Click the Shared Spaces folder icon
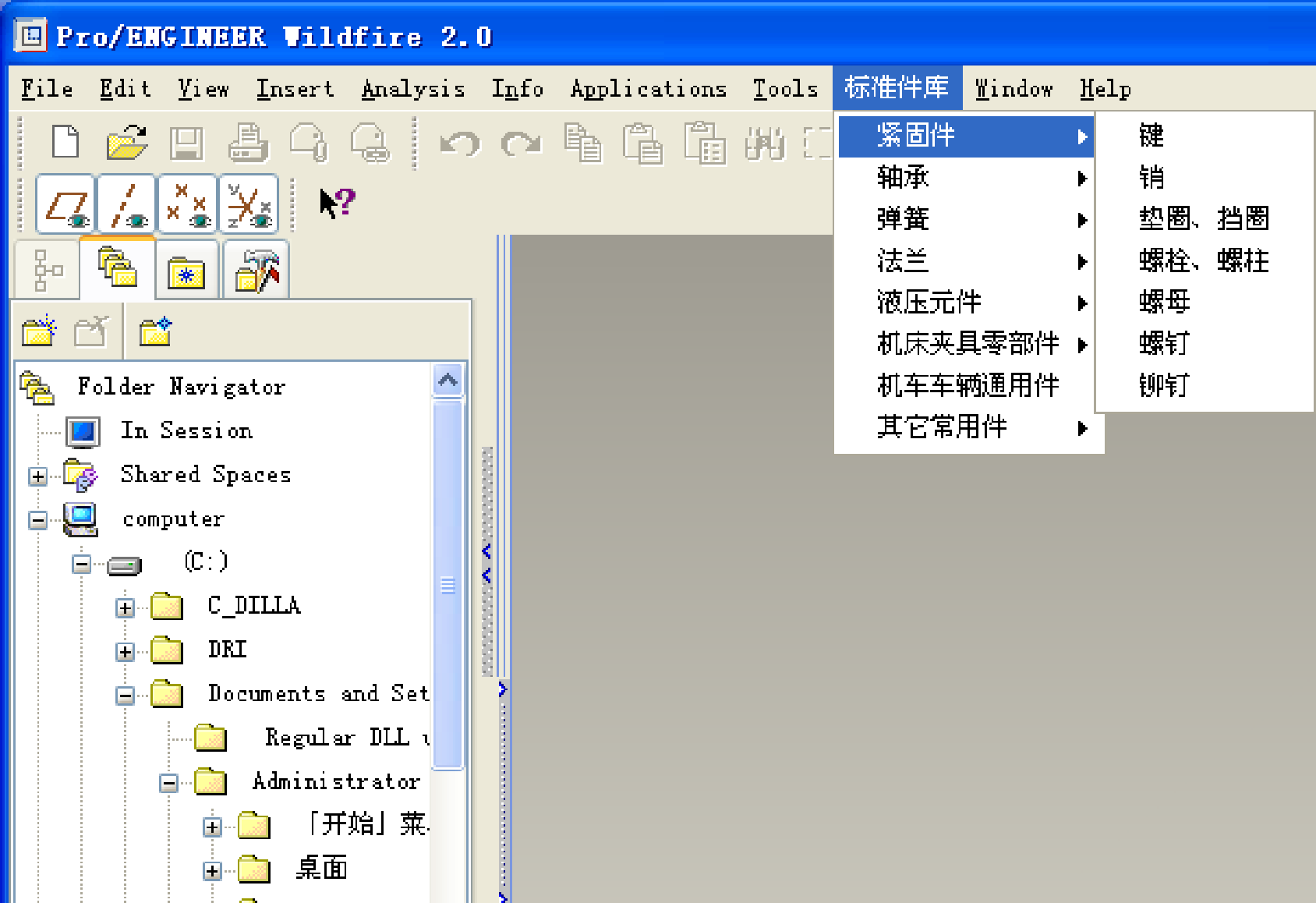Screen dimensions: 1316x903 tap(80, 475)
